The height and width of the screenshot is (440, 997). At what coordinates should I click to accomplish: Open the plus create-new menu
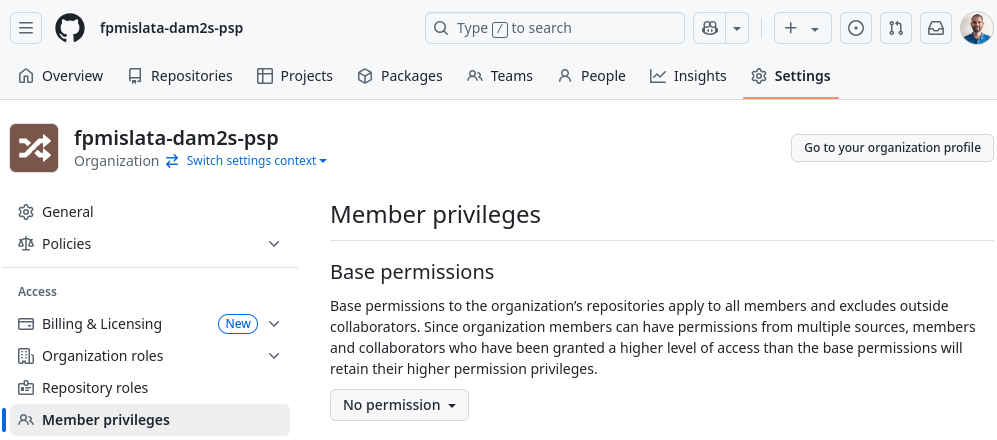point(802,28)
